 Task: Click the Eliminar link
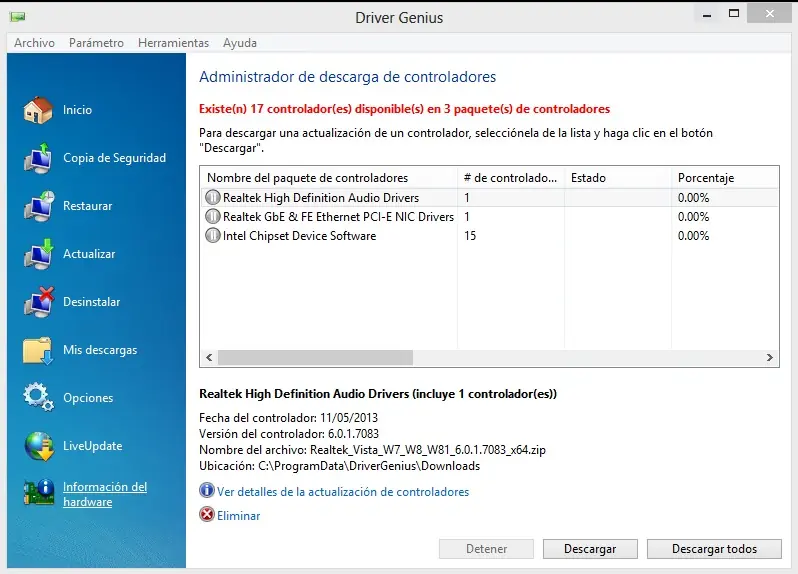239,515
